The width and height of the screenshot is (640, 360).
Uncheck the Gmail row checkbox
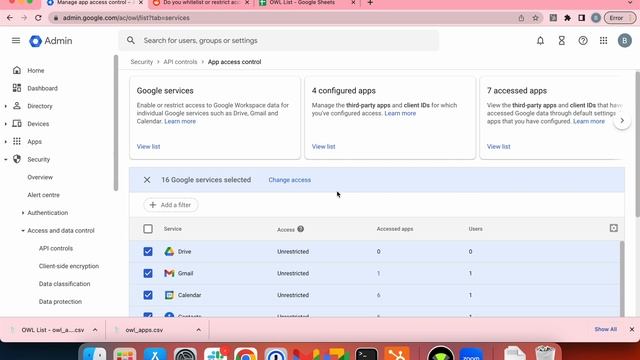tap(148, 273)
